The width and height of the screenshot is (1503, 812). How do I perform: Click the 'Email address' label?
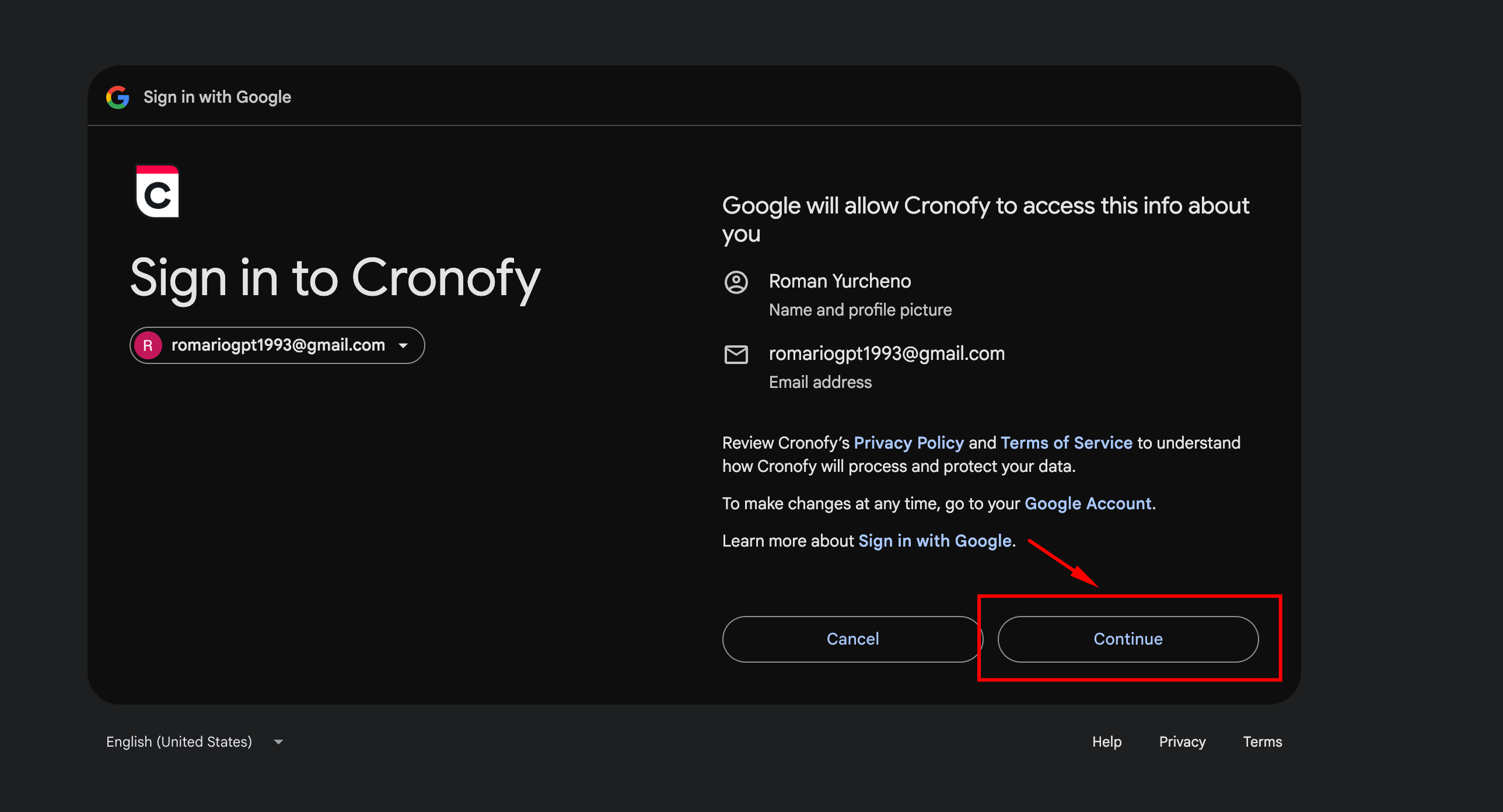820,382
